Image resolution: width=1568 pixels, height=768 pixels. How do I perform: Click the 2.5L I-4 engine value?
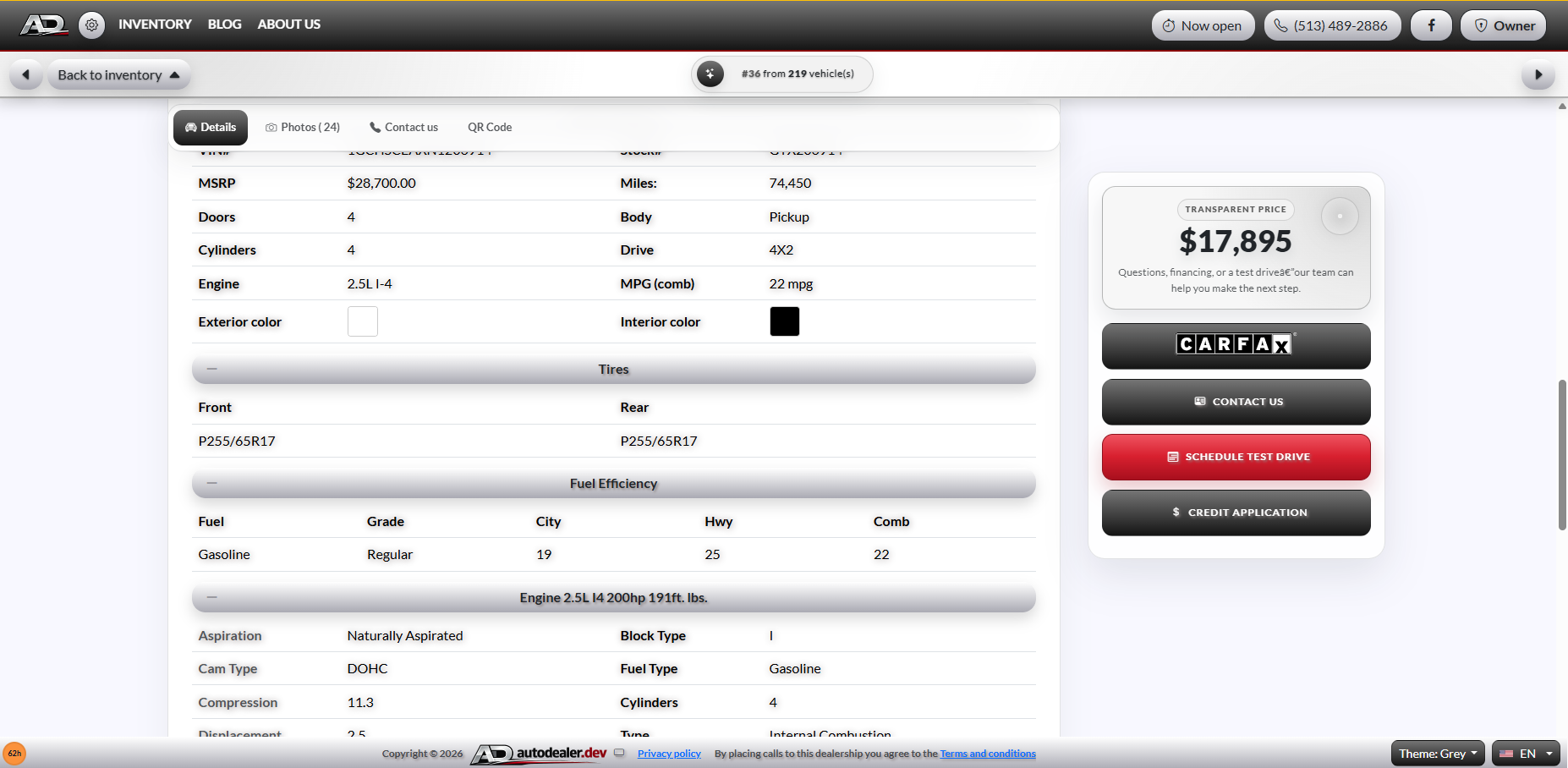pyautogui.click(x=370, y=283)
